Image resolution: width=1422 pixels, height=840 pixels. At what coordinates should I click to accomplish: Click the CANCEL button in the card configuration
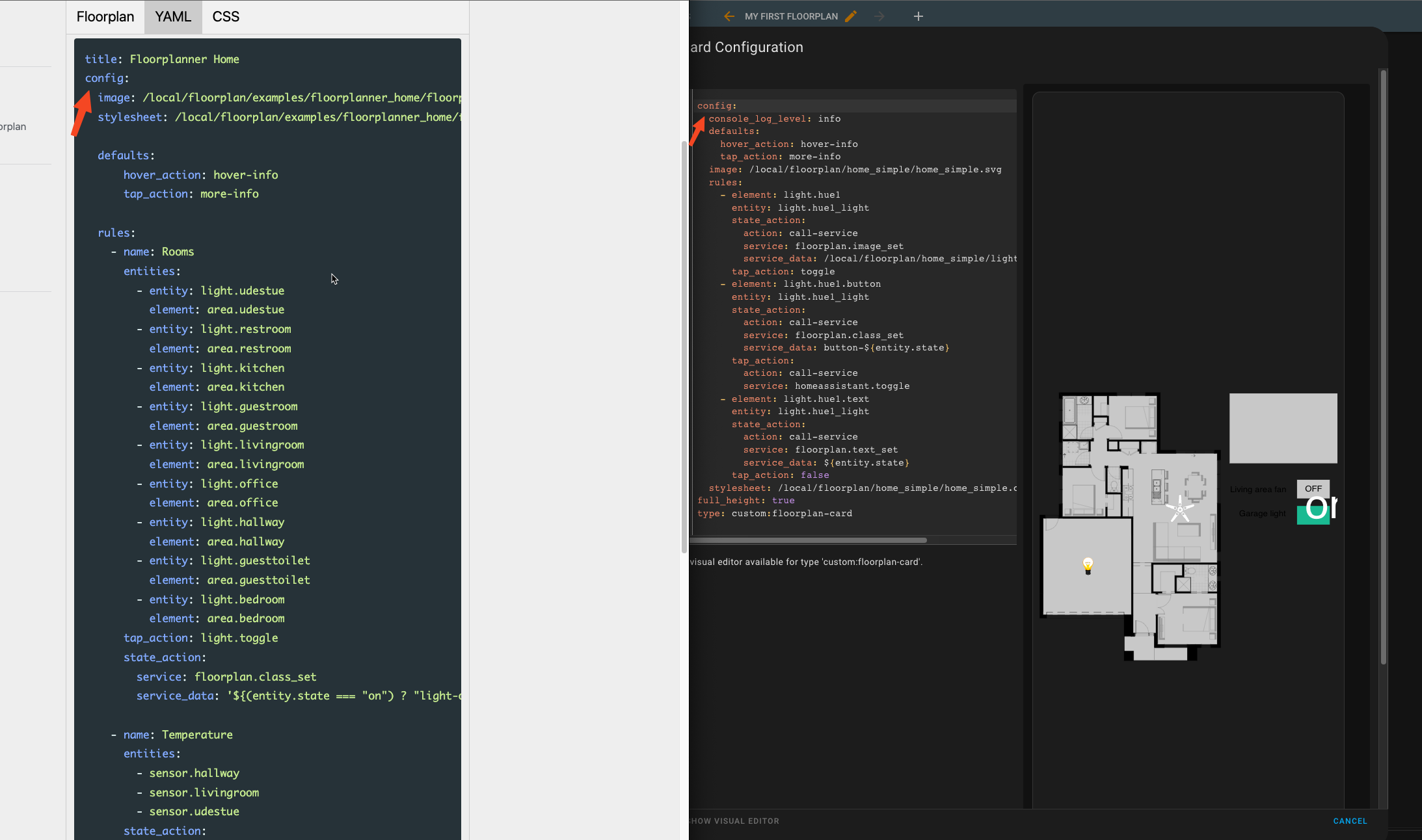[1349, 820]
